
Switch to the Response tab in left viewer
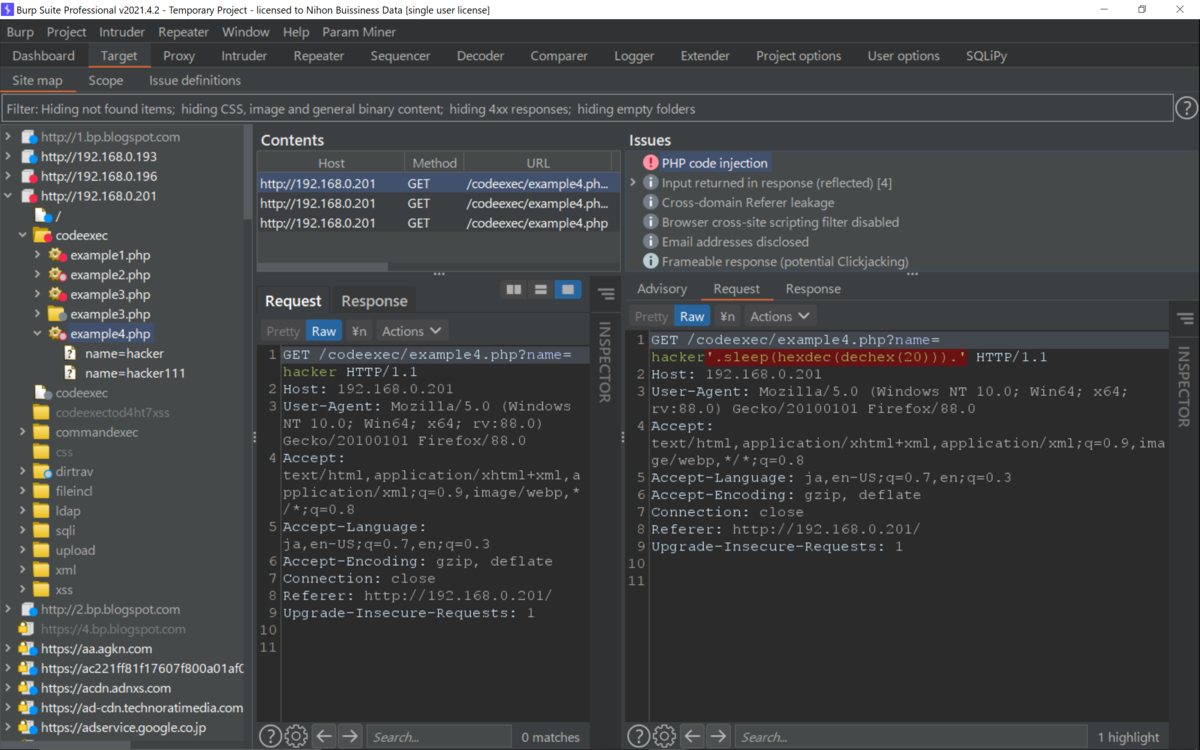pos(374,301)
